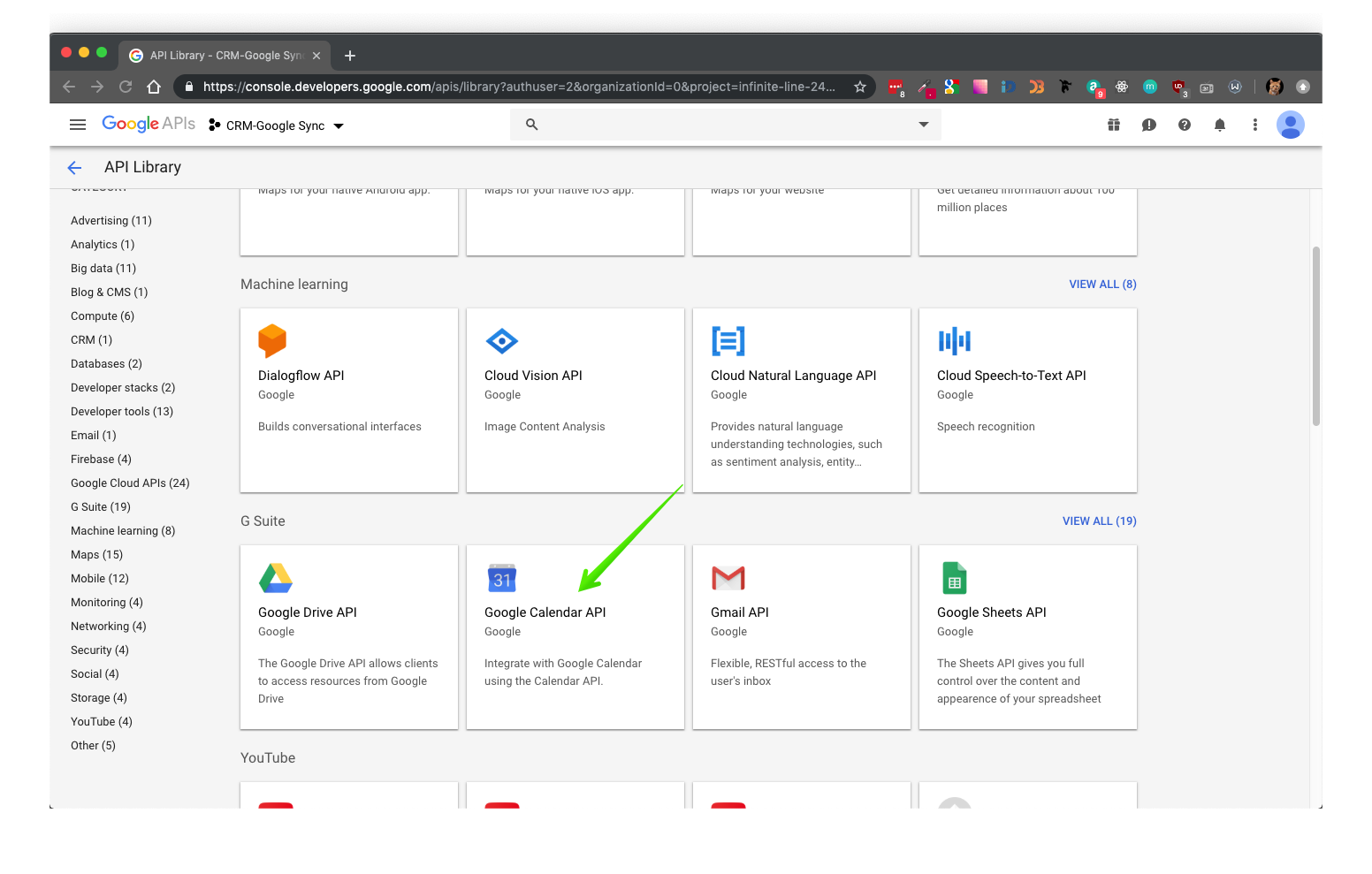Navigate back in browser history

[x=69, y=87]
